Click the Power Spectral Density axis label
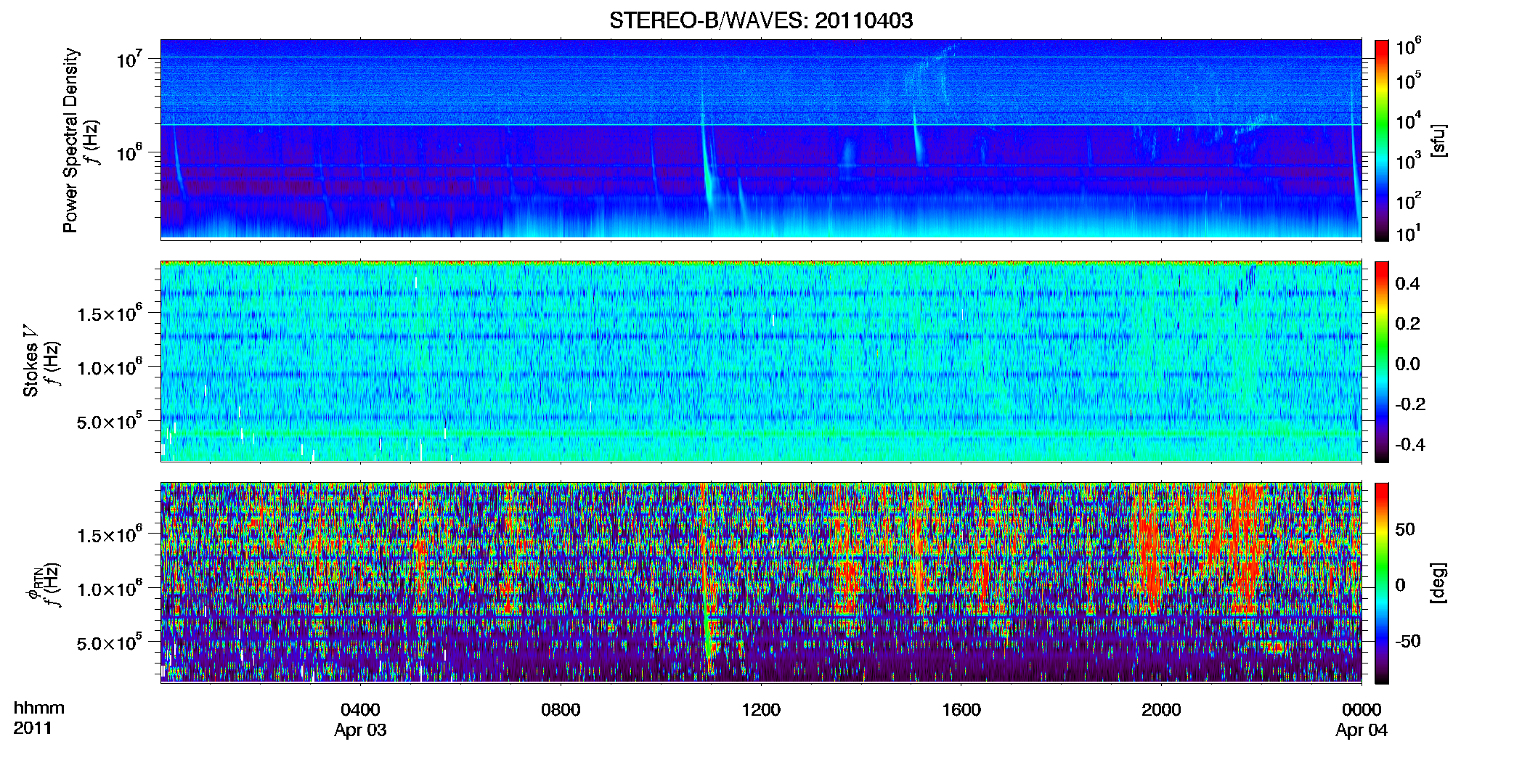 [70, 140]
